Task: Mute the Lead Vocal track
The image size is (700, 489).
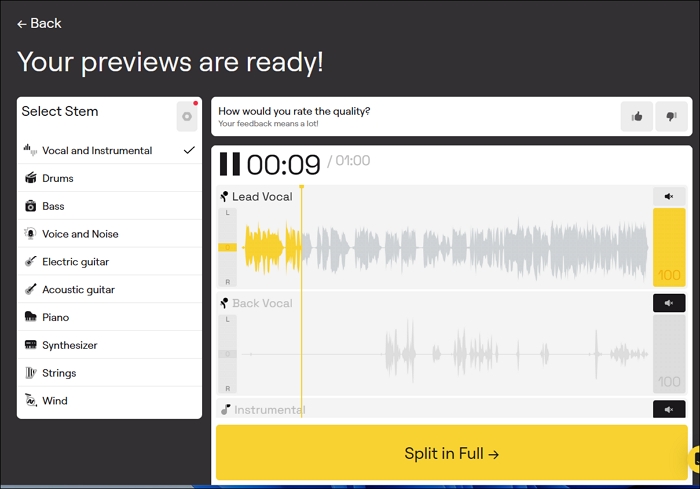Action: click(669, 197)
